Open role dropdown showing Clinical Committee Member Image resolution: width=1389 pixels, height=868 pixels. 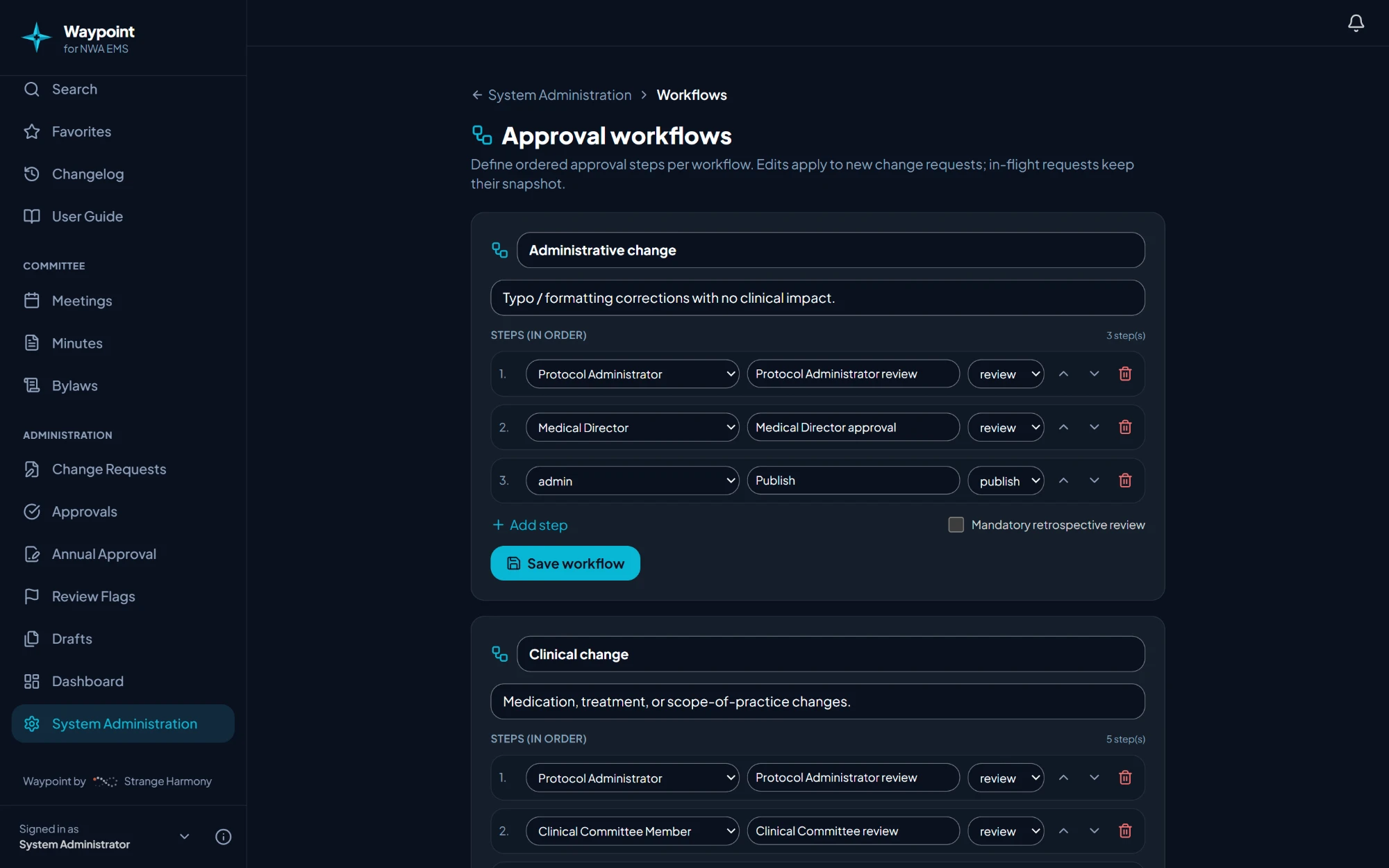point(632,831)
